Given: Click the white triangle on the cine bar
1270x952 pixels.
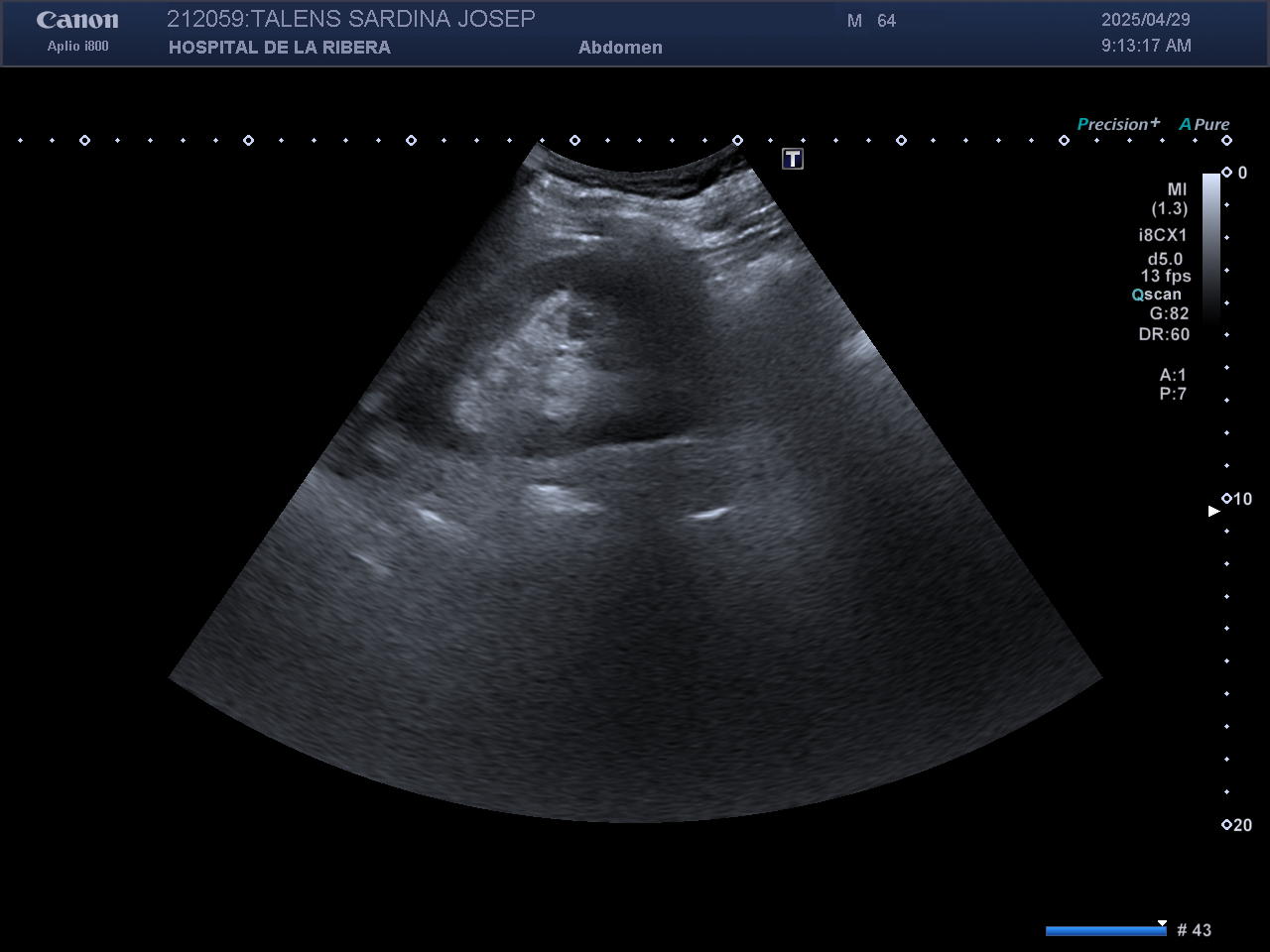Looking at the screenshot, I should (1161, 923).
